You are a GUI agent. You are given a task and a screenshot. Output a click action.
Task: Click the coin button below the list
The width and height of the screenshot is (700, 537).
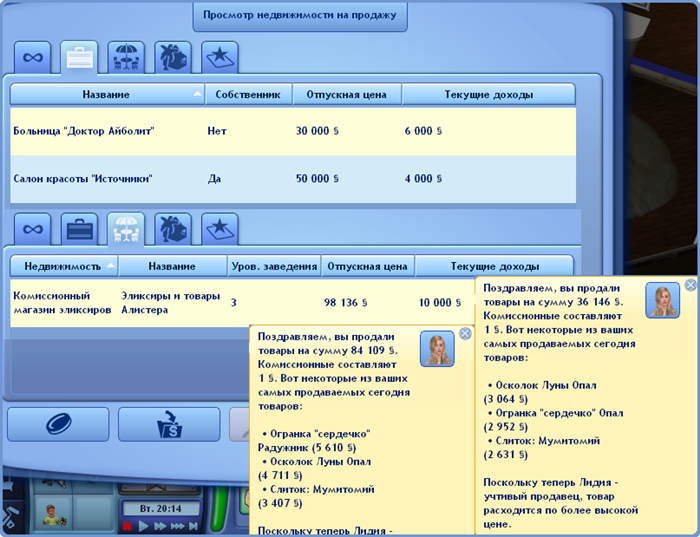(58, 424)
